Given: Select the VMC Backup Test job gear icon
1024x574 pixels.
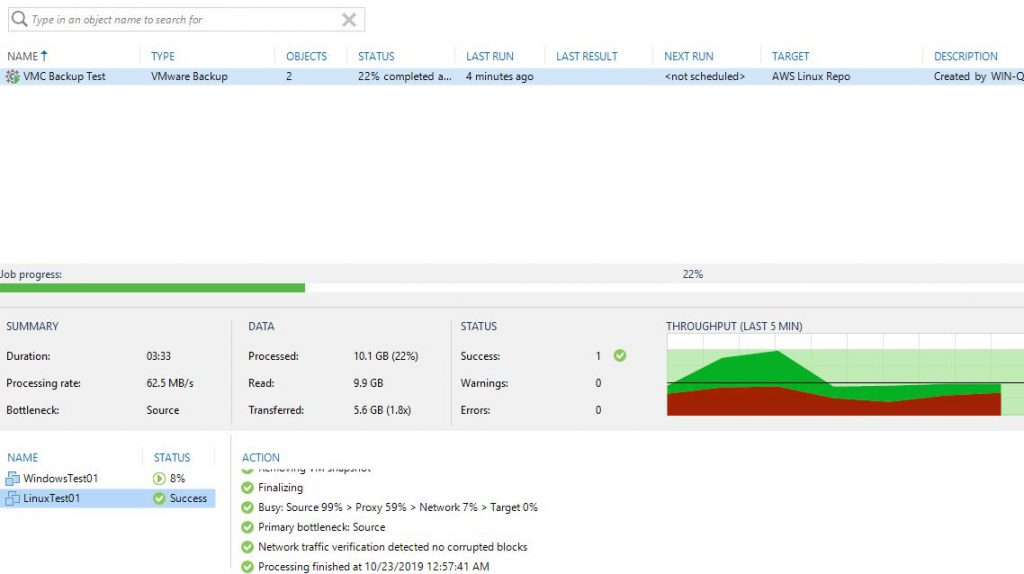Looking at the screenshot, I should click(12, 76).
